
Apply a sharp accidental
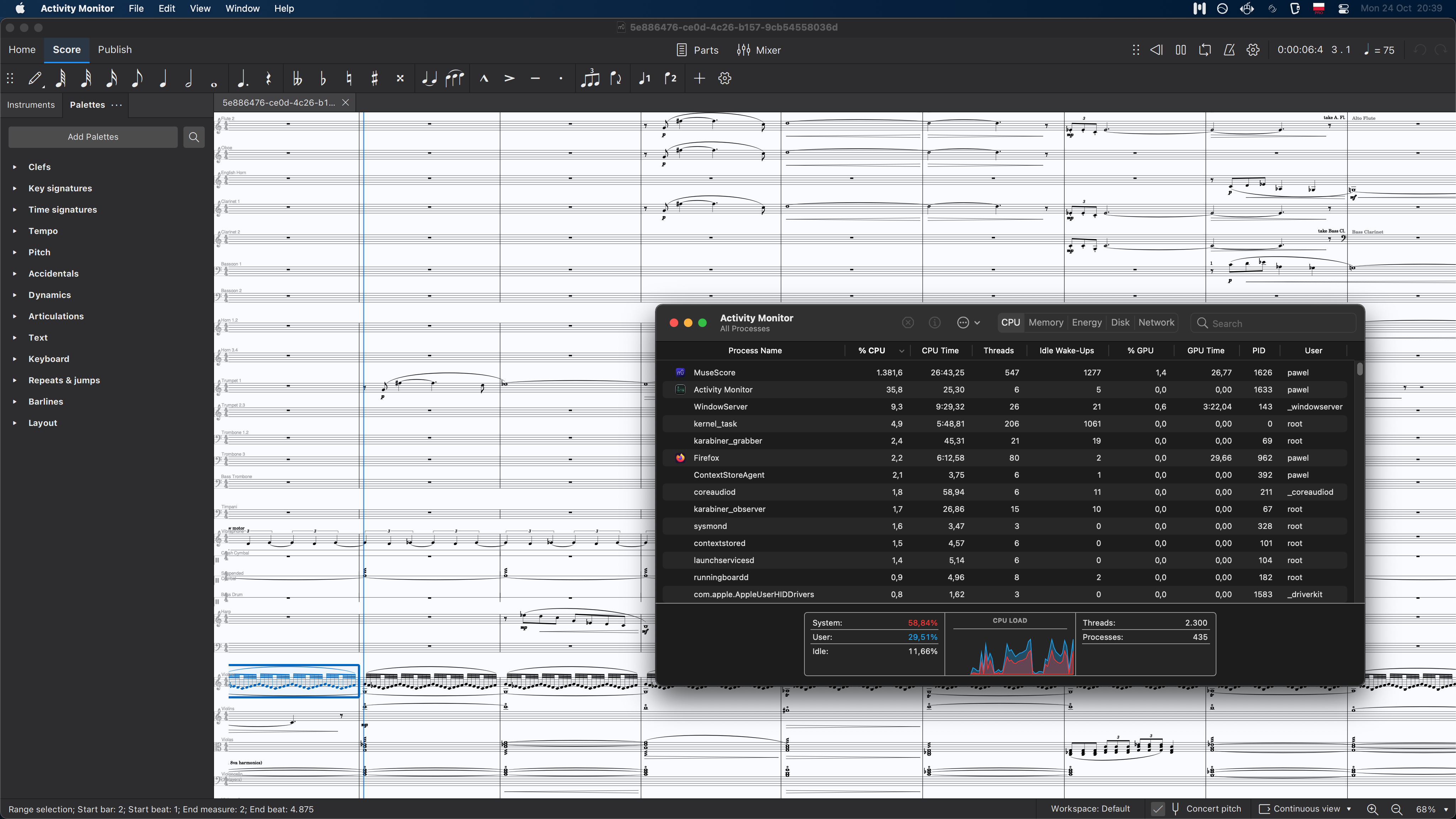pos(374,79)
